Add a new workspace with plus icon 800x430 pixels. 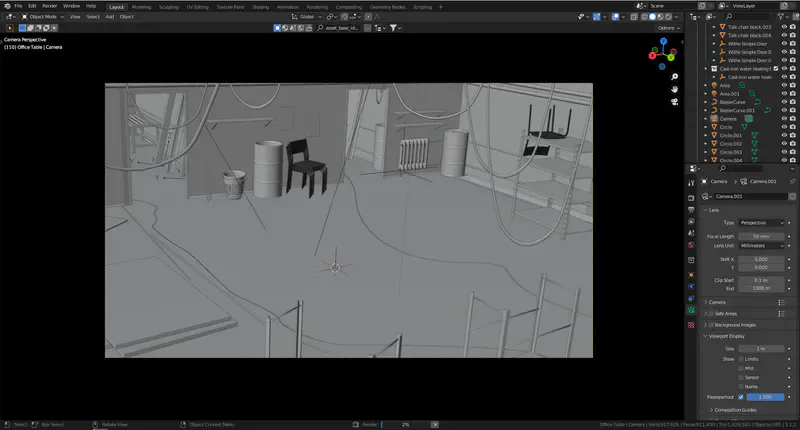pos(441,7)
